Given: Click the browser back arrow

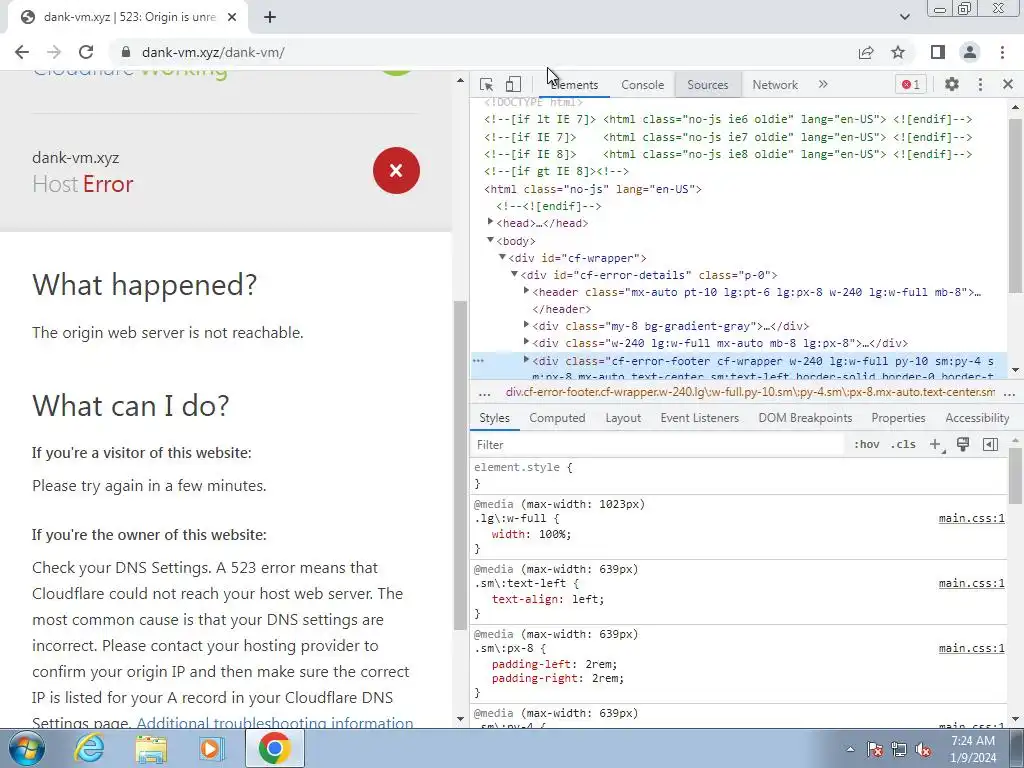Looking at the screenshot, I should pyautogui.click(x=22, y=52).
